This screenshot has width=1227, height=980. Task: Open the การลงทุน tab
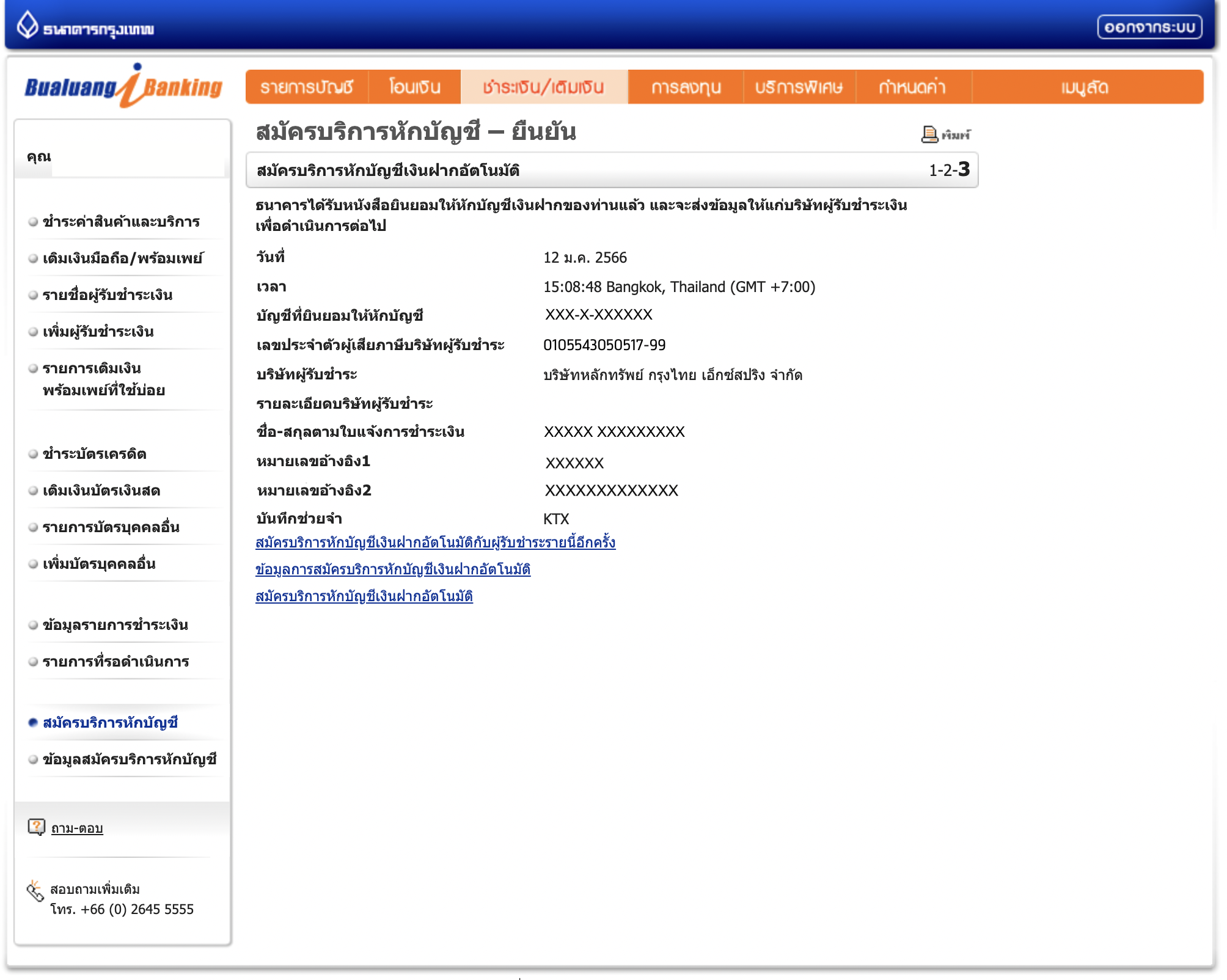click(x=686, y=87)
